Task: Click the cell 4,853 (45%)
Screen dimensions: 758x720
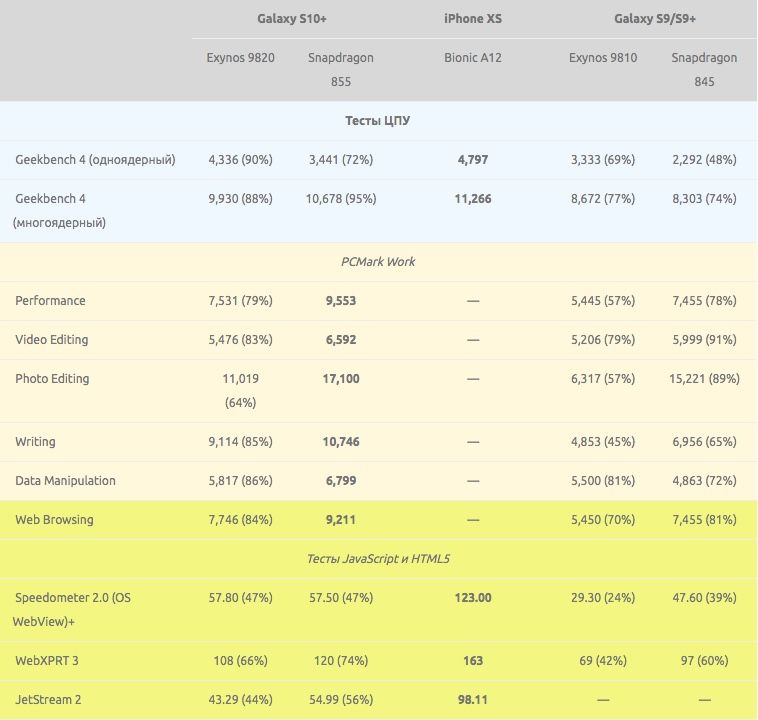Action: coord(603,442)
